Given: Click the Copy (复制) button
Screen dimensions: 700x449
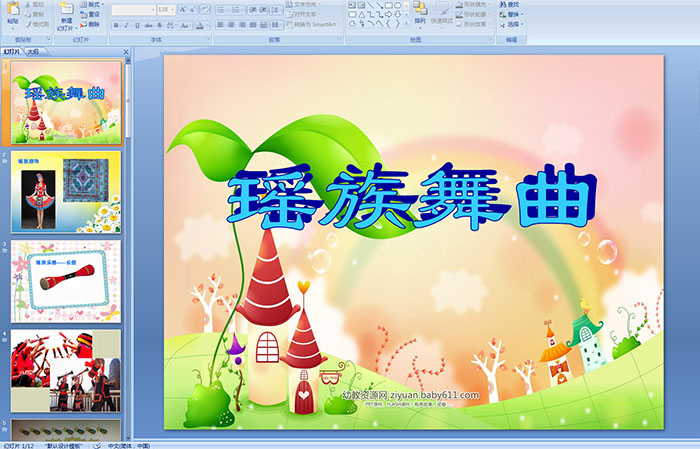Looking at the screenshot, I should (35, 14).
